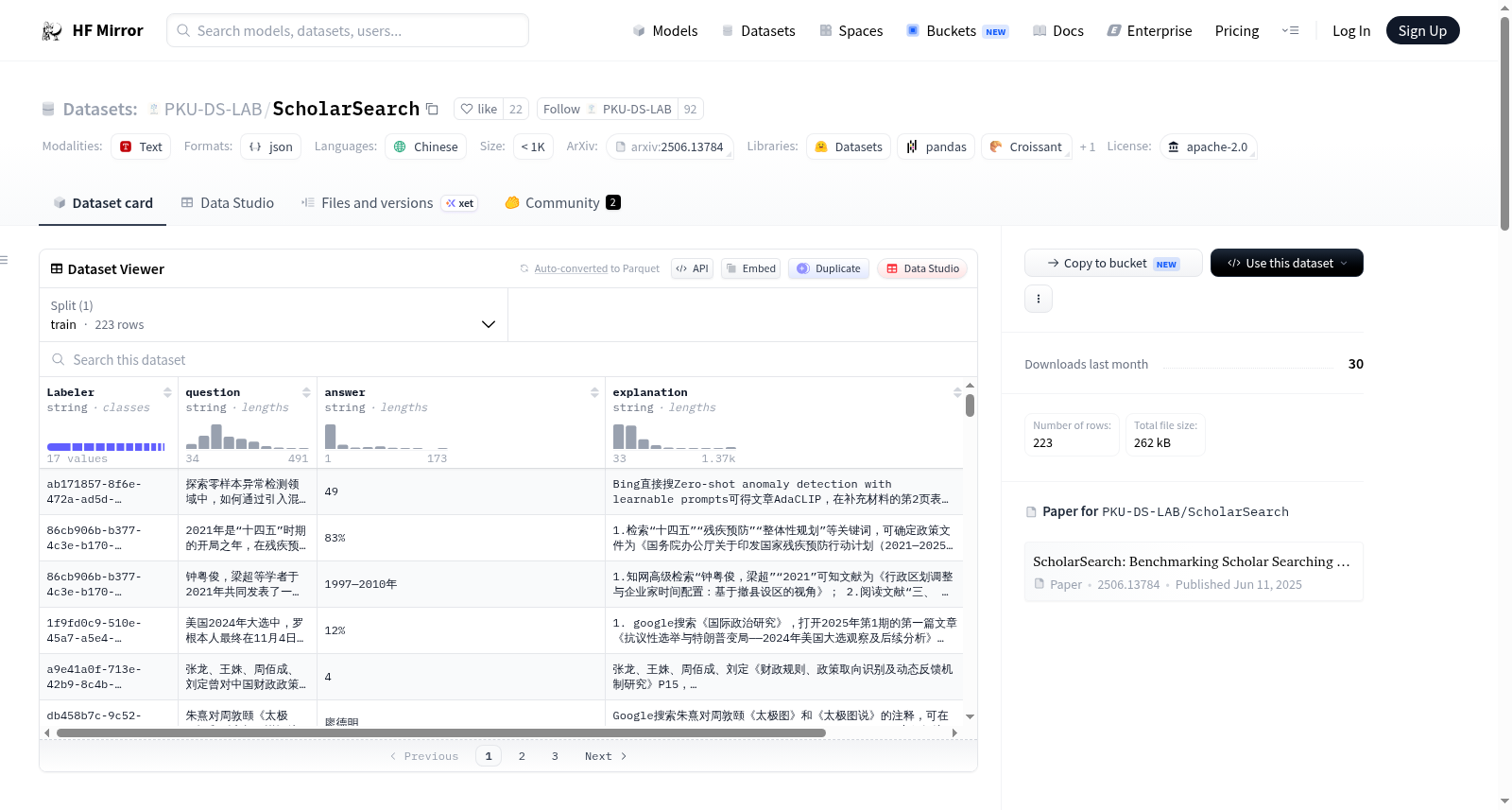Click the json braces format icon
The image size is (1512, 810).
click(x=255, y=146)
